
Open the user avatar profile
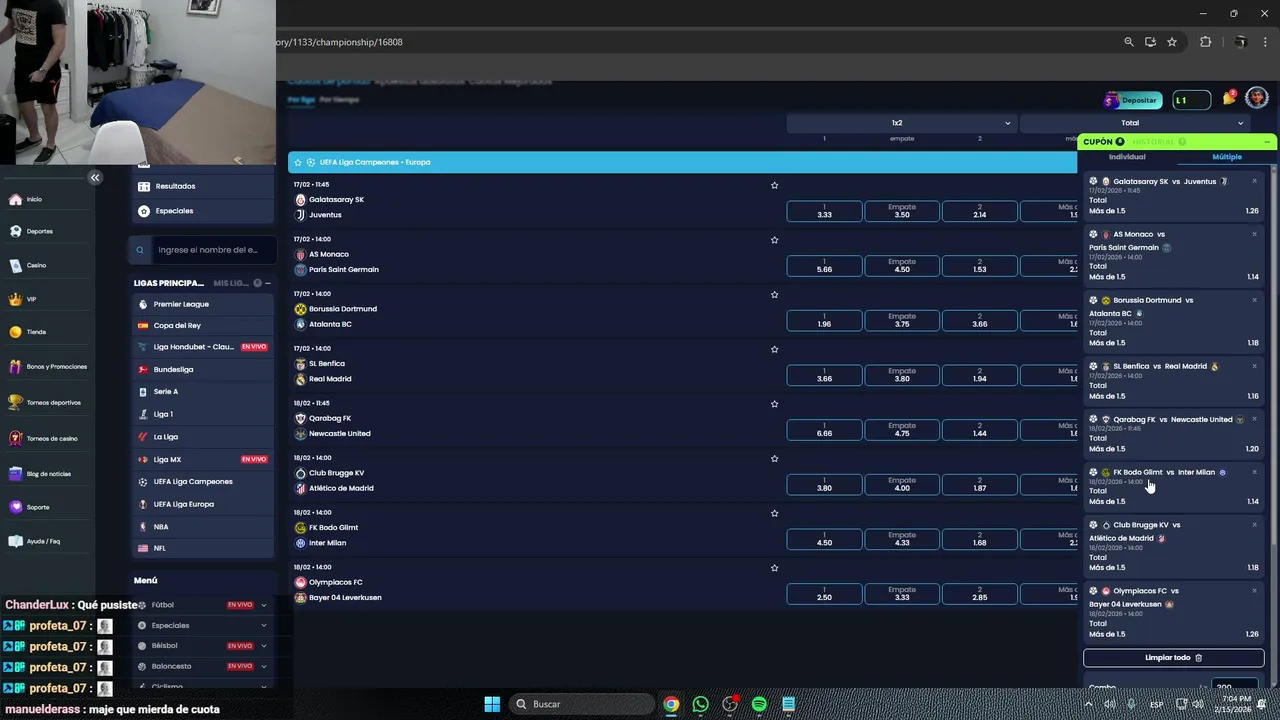pyautogui.click(x=1257, y=98)
